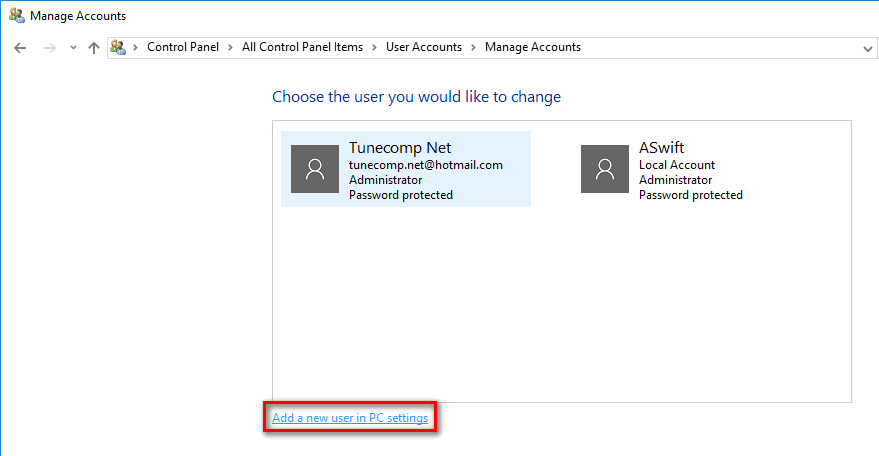Click the User Accounts icon in address bar
Image resolution: width=879 pixels, height=456 pixels.
(118, 48)
